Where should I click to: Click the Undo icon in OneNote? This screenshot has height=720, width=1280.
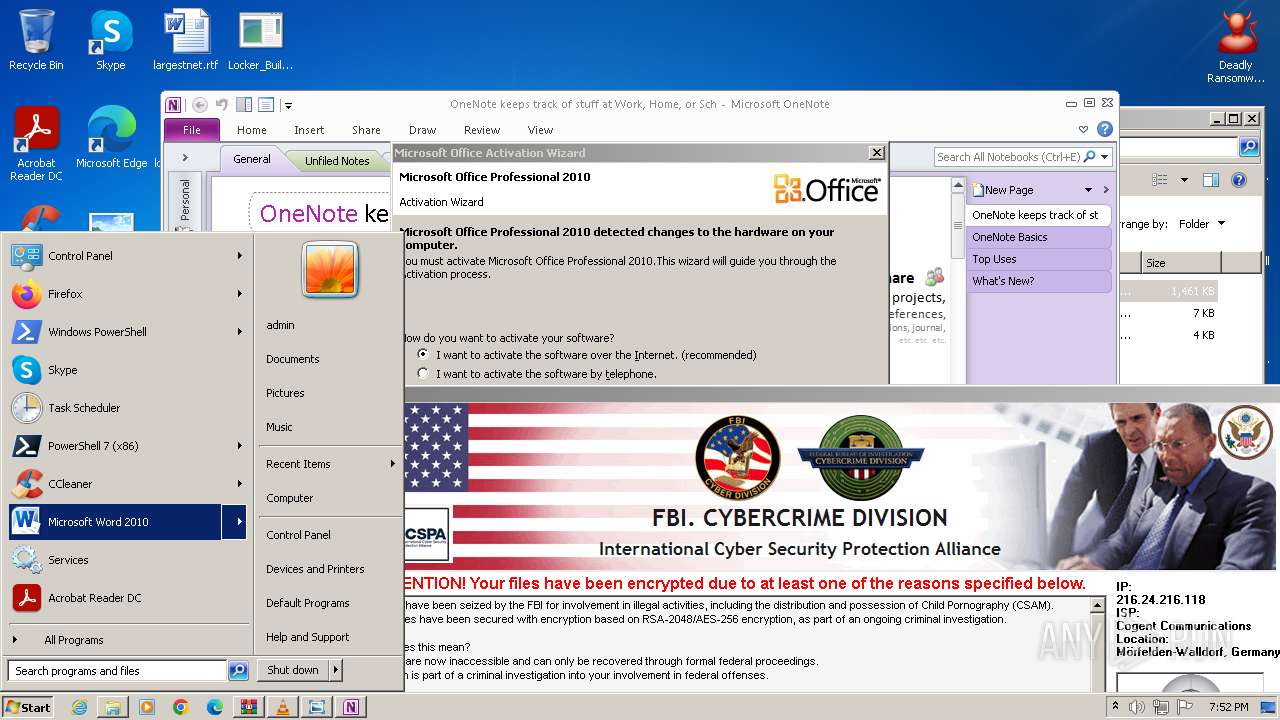pos(222,104)
